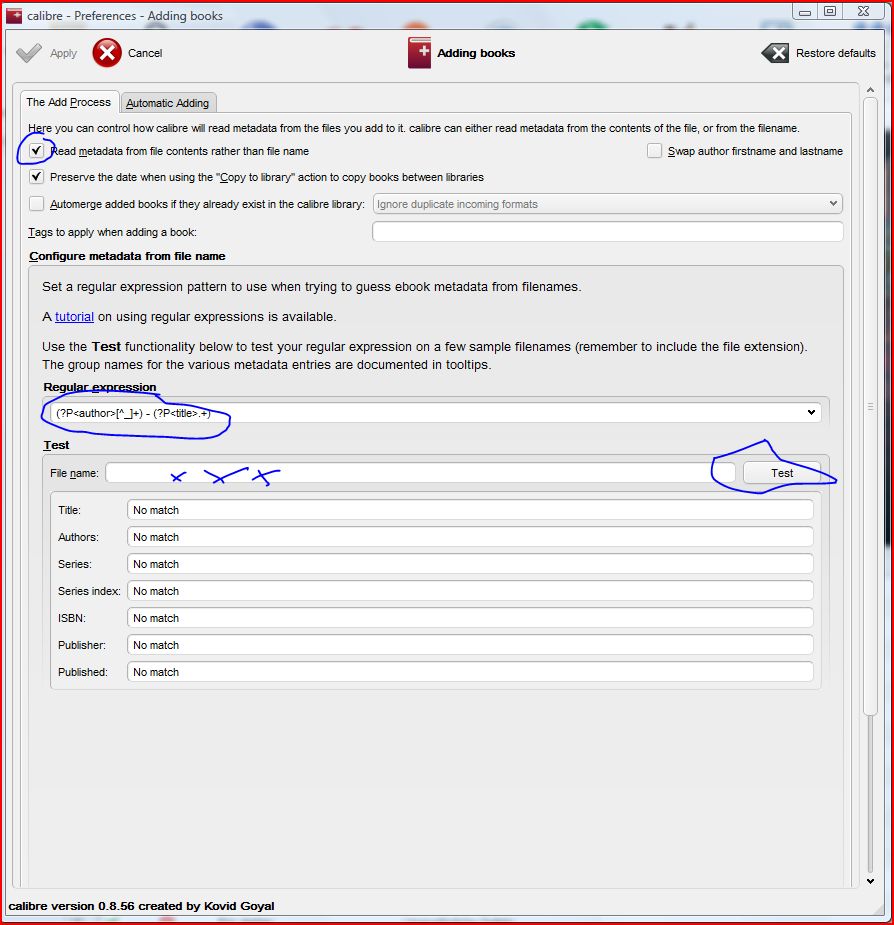The image size is (894, 925).
Task: Click the Test button
Action: click(x=782, y=473)
